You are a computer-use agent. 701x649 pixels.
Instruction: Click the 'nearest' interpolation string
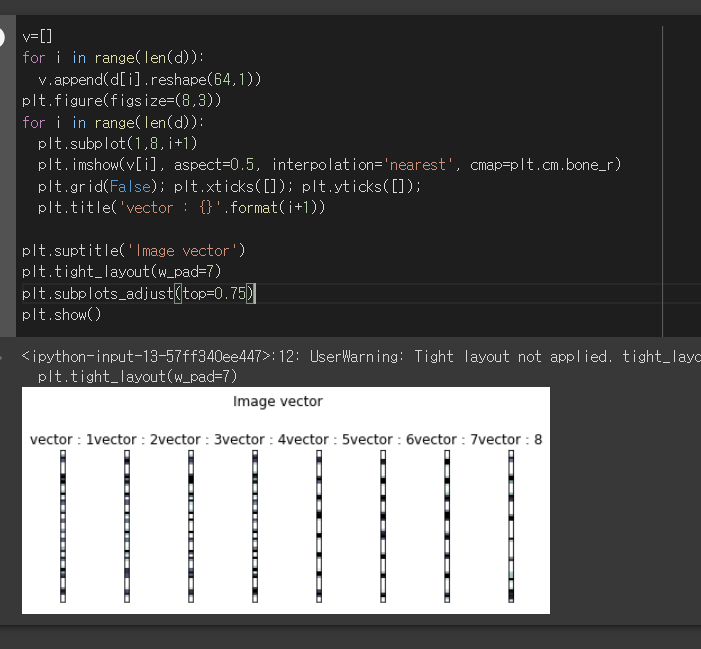418,165
